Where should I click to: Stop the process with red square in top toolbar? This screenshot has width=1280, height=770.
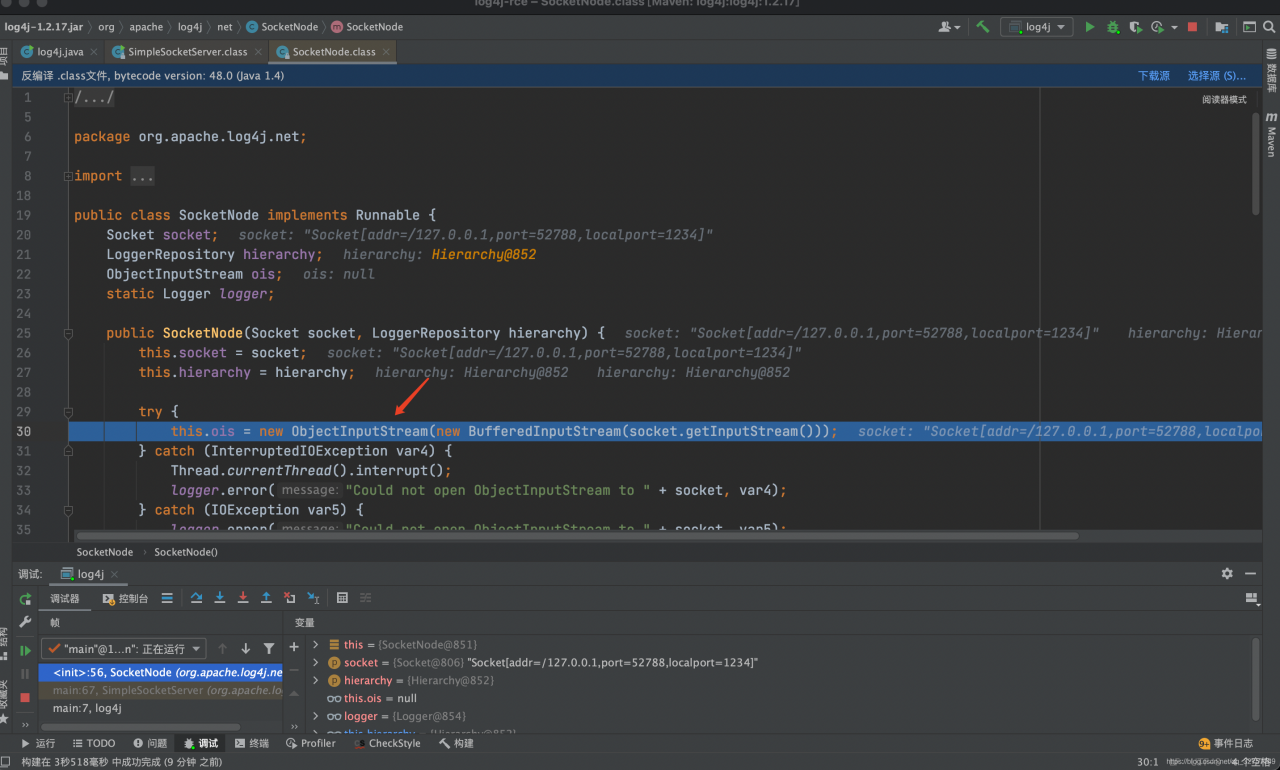(x=1192, y=27)
